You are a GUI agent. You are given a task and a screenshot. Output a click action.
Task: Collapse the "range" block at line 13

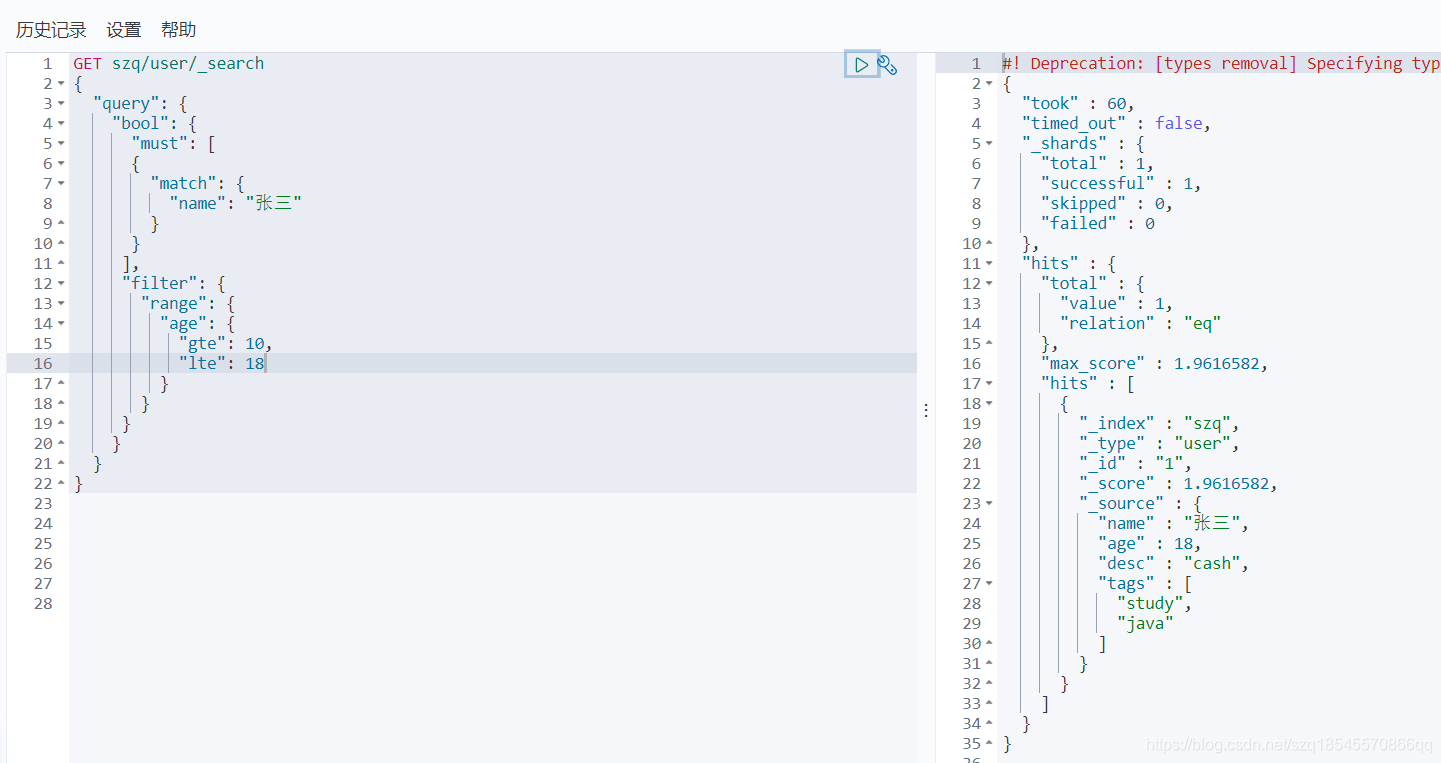(61, 304)
